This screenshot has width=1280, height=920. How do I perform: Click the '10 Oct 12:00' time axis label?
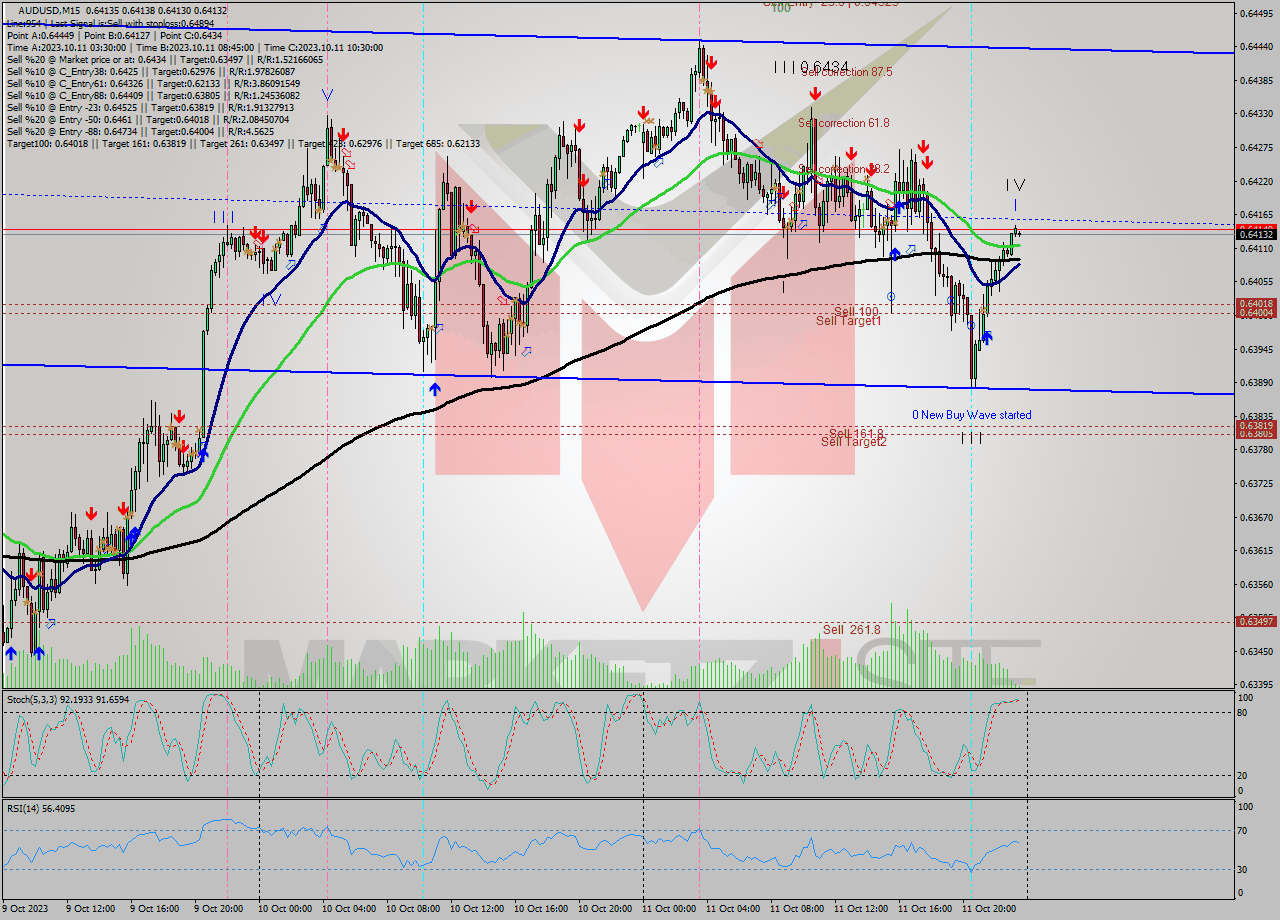click(475, 908)
